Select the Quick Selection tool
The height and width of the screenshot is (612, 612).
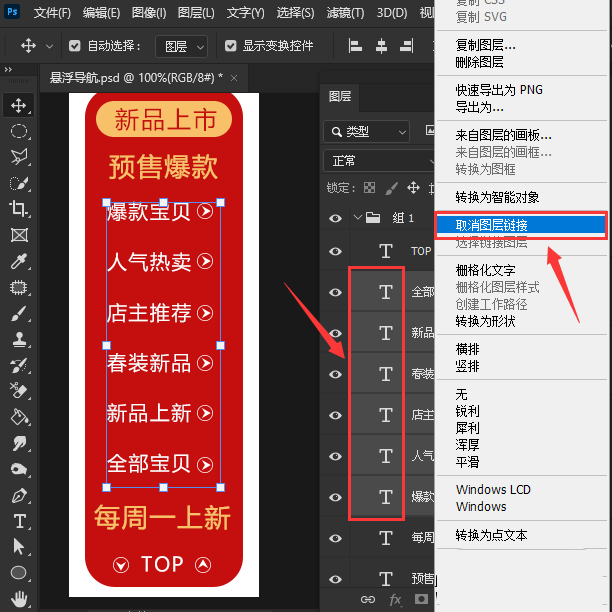(18, 183)
